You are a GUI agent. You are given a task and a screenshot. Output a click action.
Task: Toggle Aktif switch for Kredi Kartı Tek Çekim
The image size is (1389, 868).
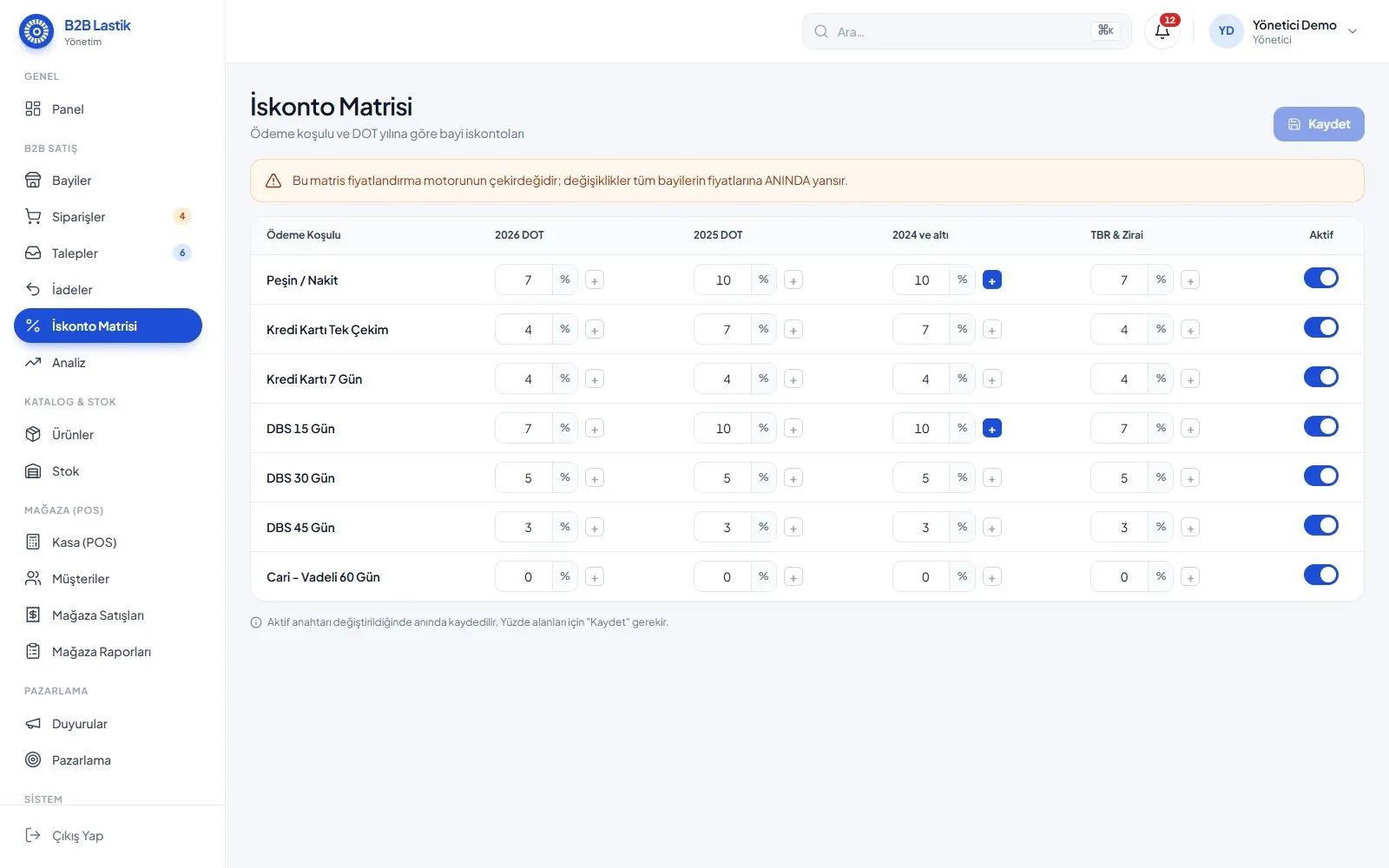1320,327
